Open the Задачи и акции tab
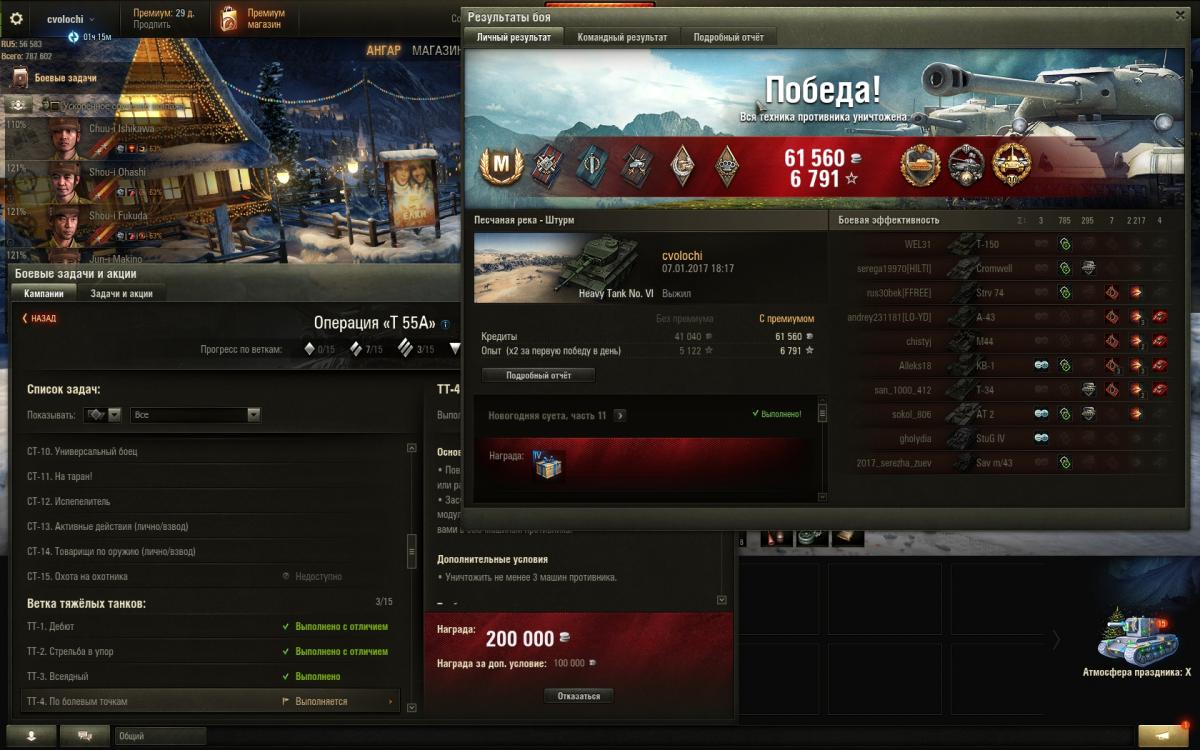The image size is (1200, 750). coord(122,294)
